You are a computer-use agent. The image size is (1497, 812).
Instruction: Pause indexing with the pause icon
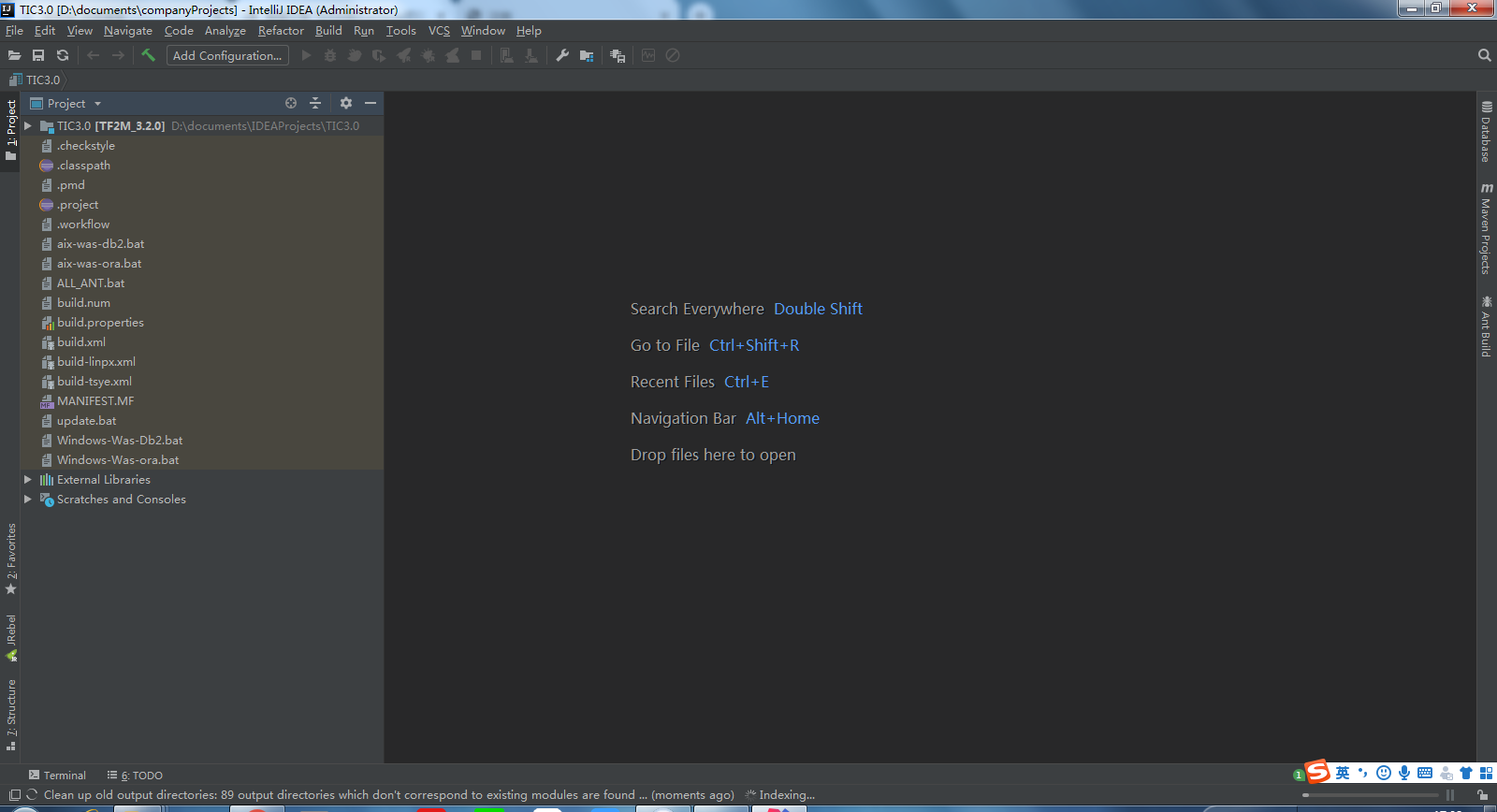(x=1450, y=795)
